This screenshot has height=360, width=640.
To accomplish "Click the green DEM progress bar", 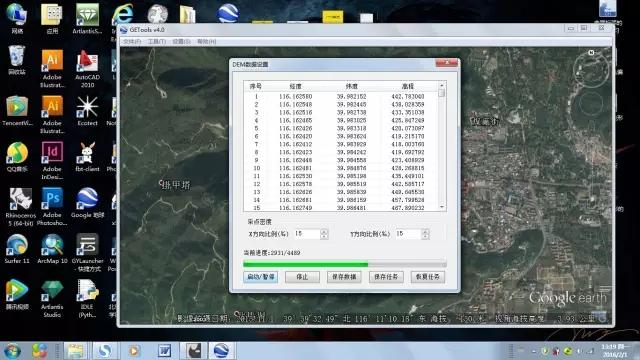I will (x=344, y=264).
